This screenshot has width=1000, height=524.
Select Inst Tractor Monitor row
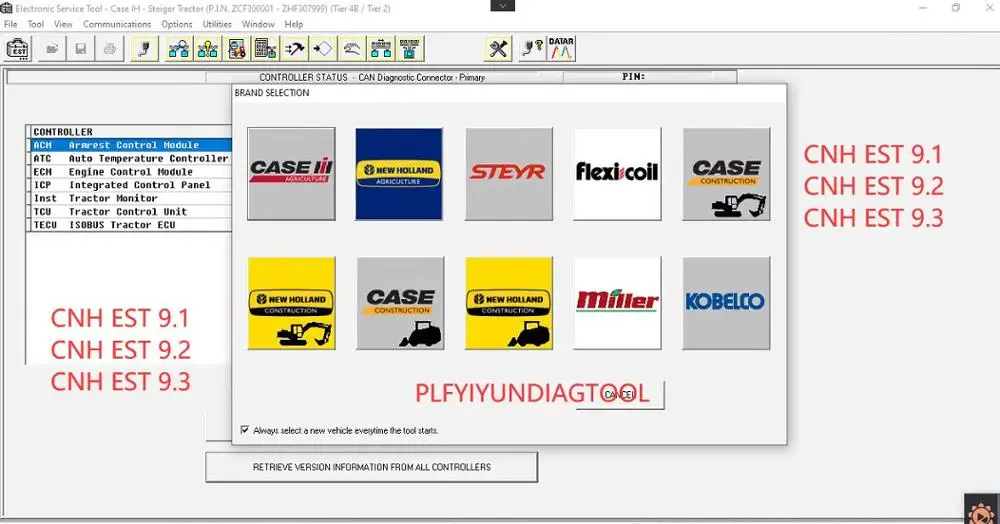pos(131,198)
